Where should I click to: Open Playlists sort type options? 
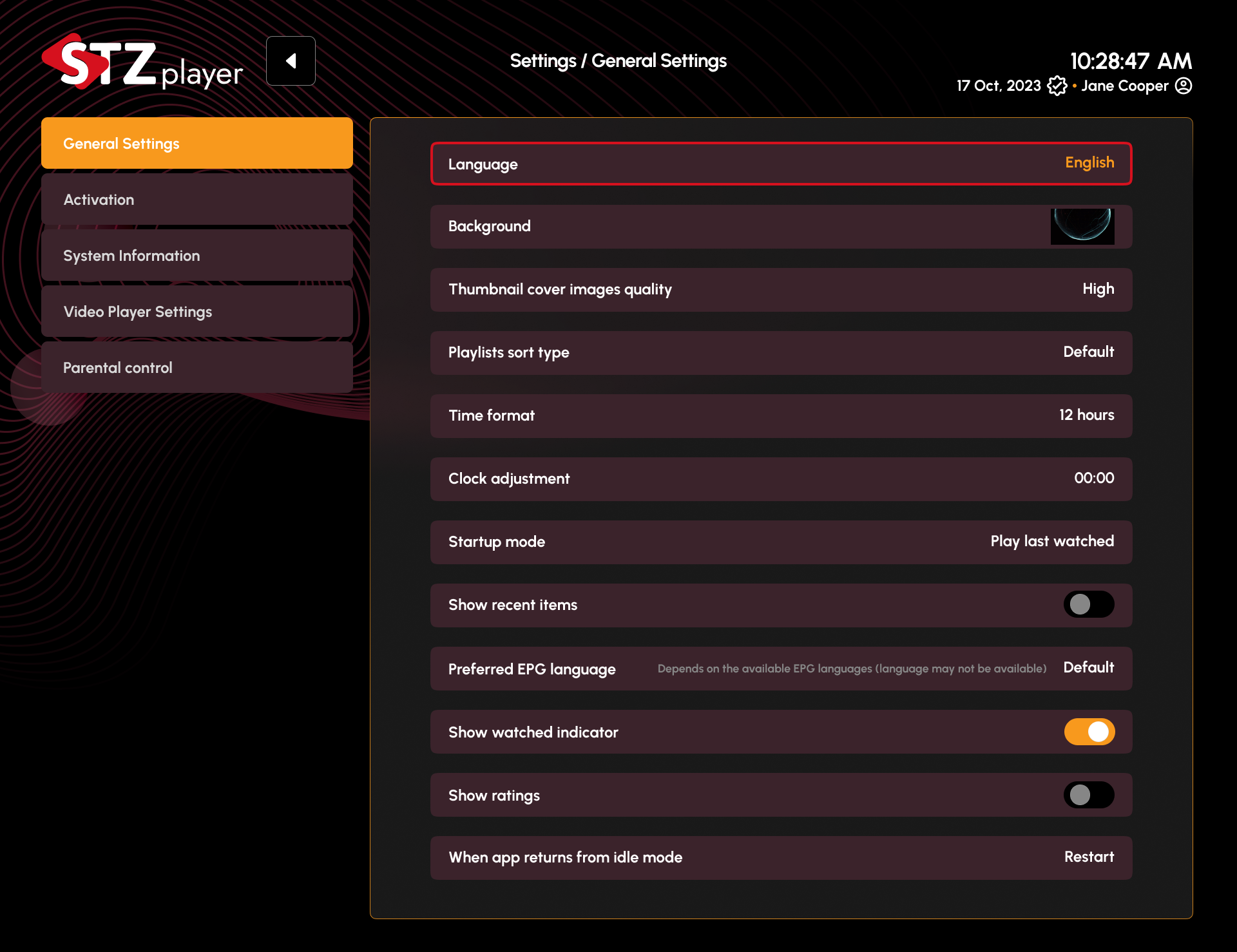click(x=781, y=352)
